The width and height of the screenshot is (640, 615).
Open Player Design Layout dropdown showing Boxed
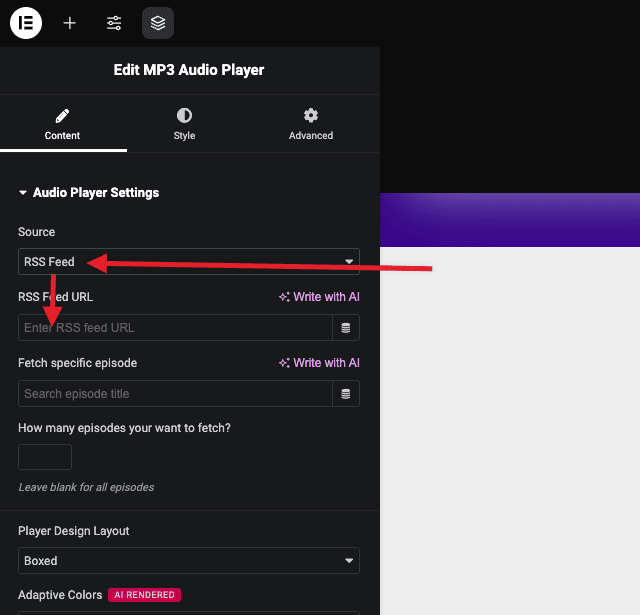[189, 561]
